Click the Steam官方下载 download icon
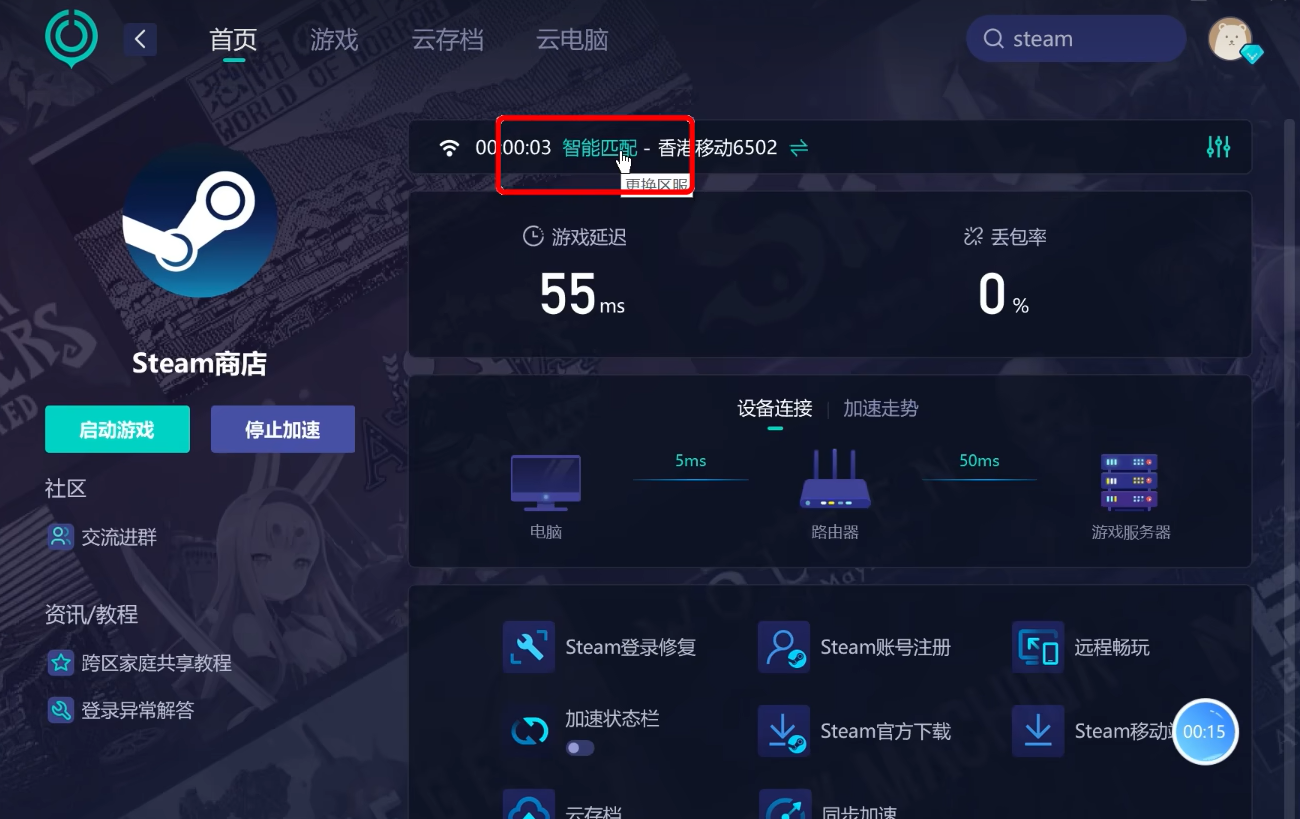The image size is (1300, 819). point(783,731)
